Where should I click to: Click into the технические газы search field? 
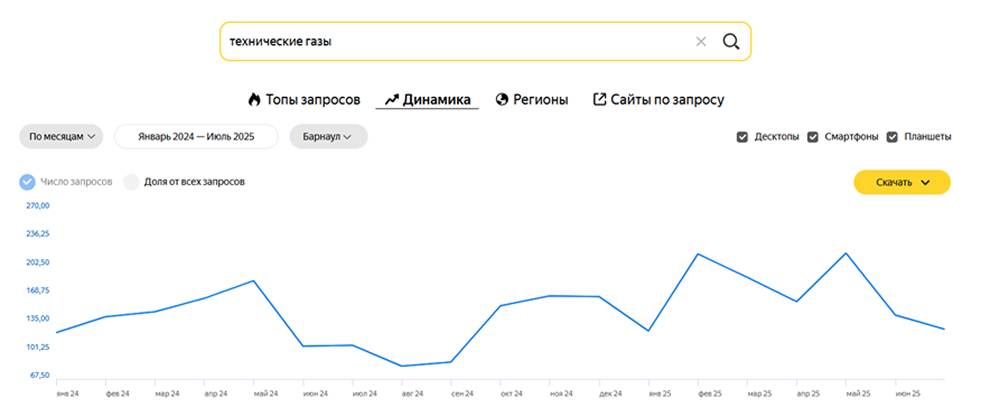(450, 42)
